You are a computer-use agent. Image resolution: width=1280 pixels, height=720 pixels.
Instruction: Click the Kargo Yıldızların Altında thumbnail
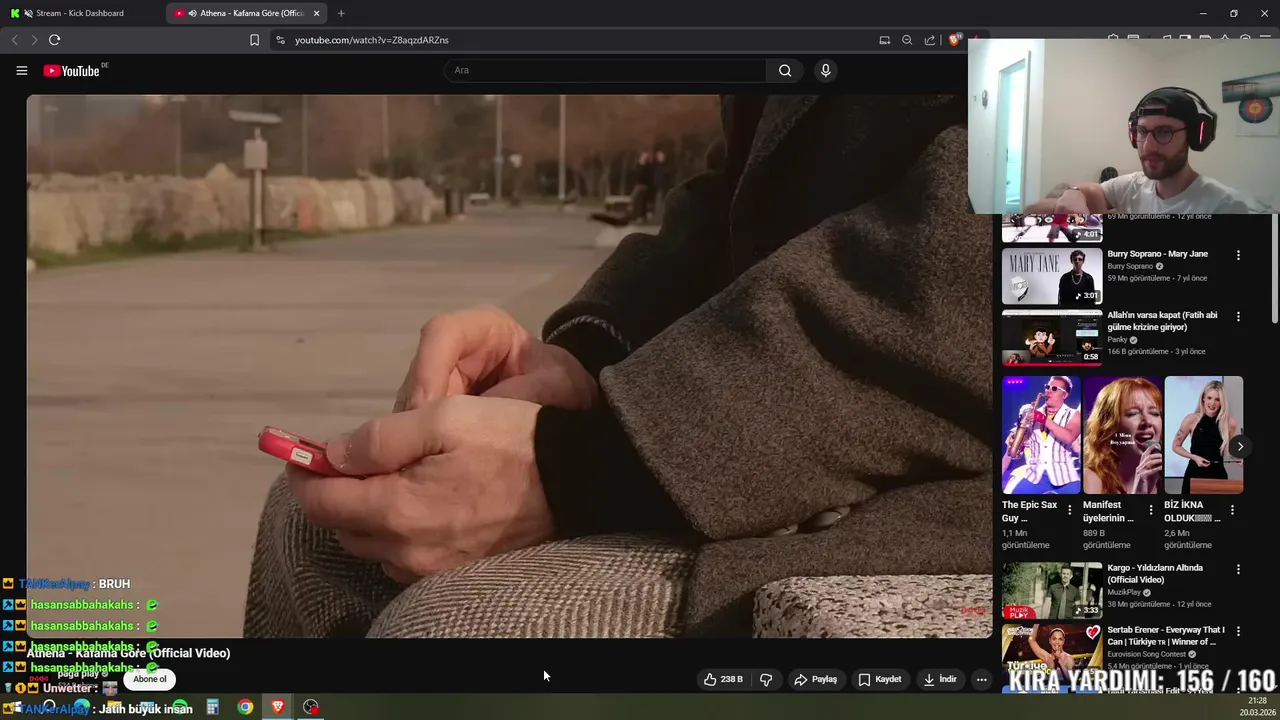click(x=1052, y=590)
